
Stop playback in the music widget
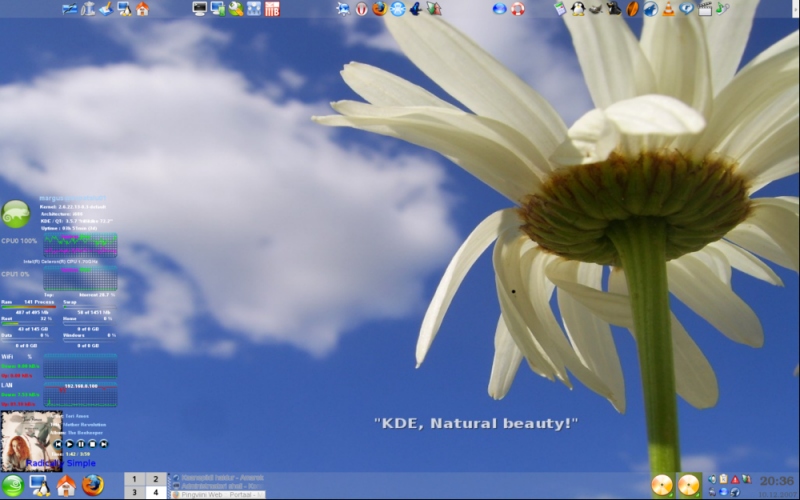(x=92, y=444)
